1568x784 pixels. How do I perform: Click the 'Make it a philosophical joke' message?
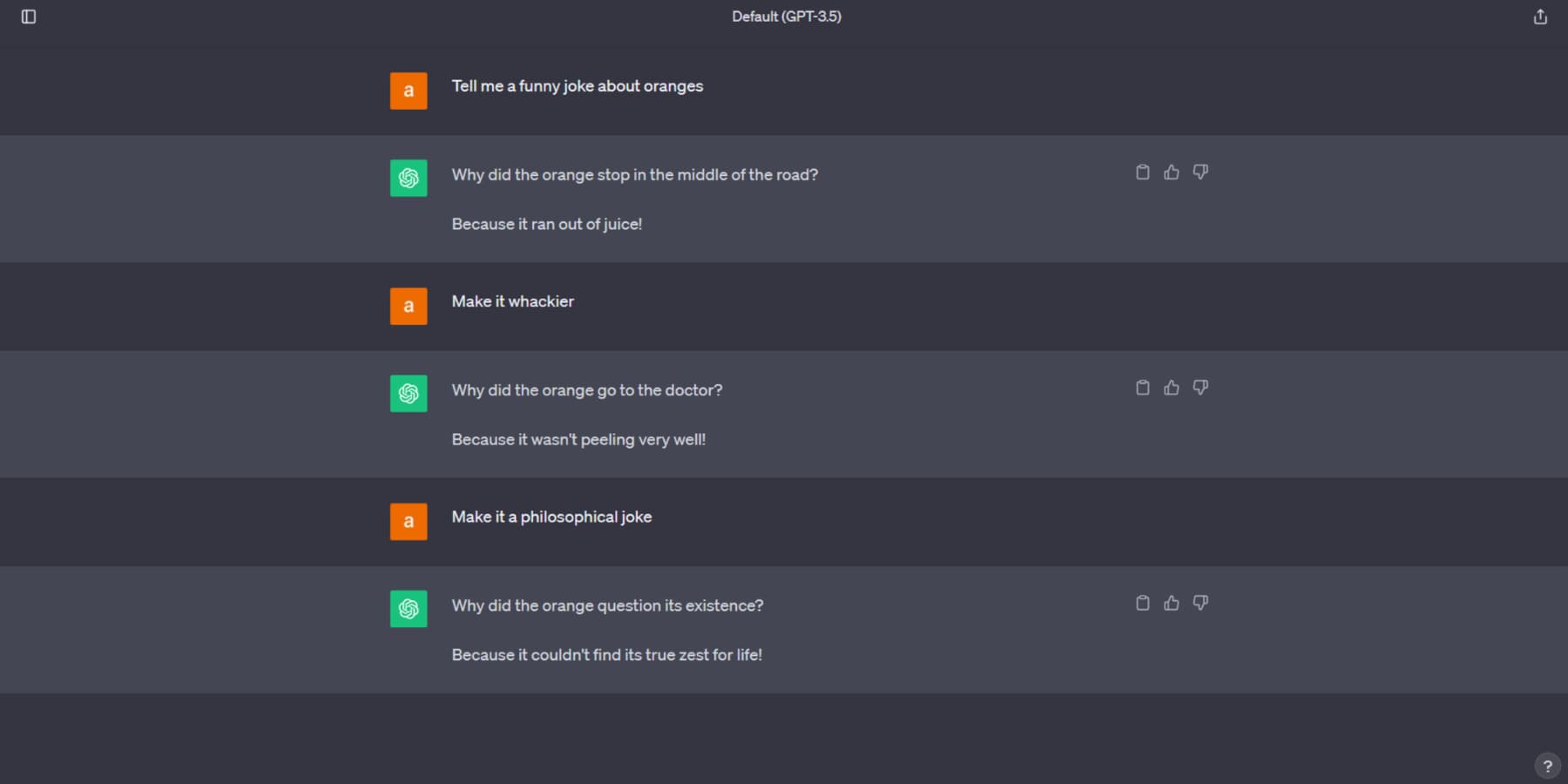coord(551,517)
